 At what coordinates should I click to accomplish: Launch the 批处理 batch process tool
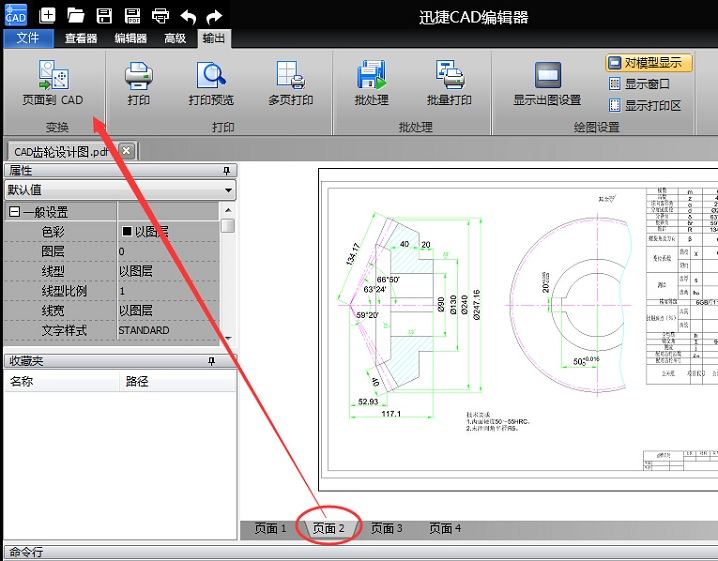(371, 75)
